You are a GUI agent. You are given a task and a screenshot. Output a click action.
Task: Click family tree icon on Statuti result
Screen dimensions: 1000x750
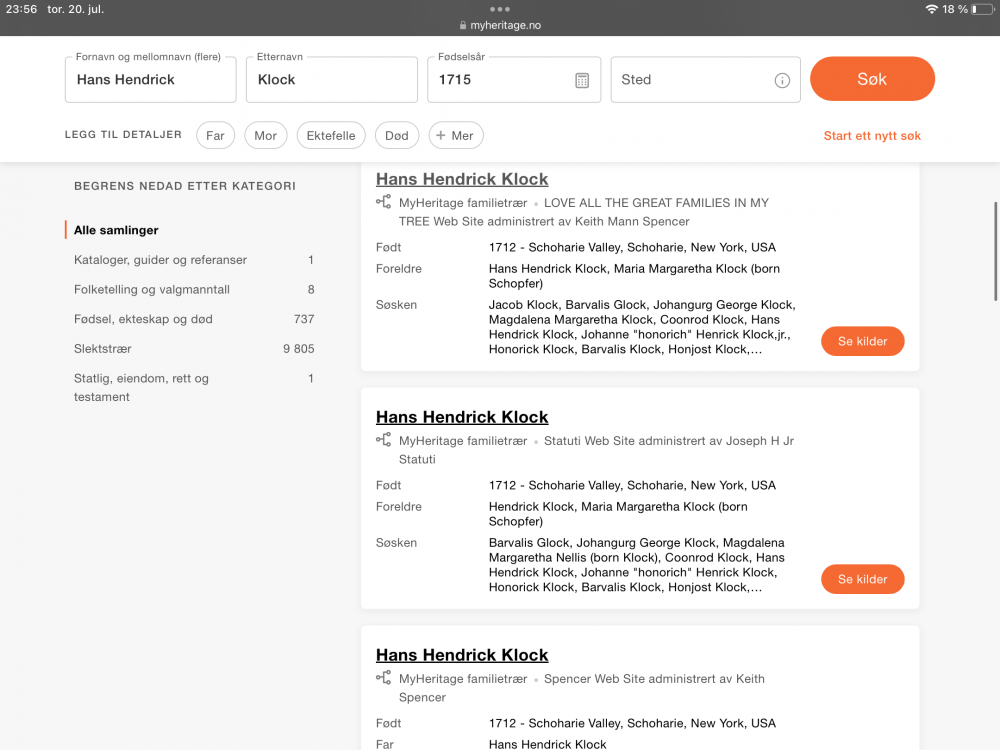[x=383, y=440]
